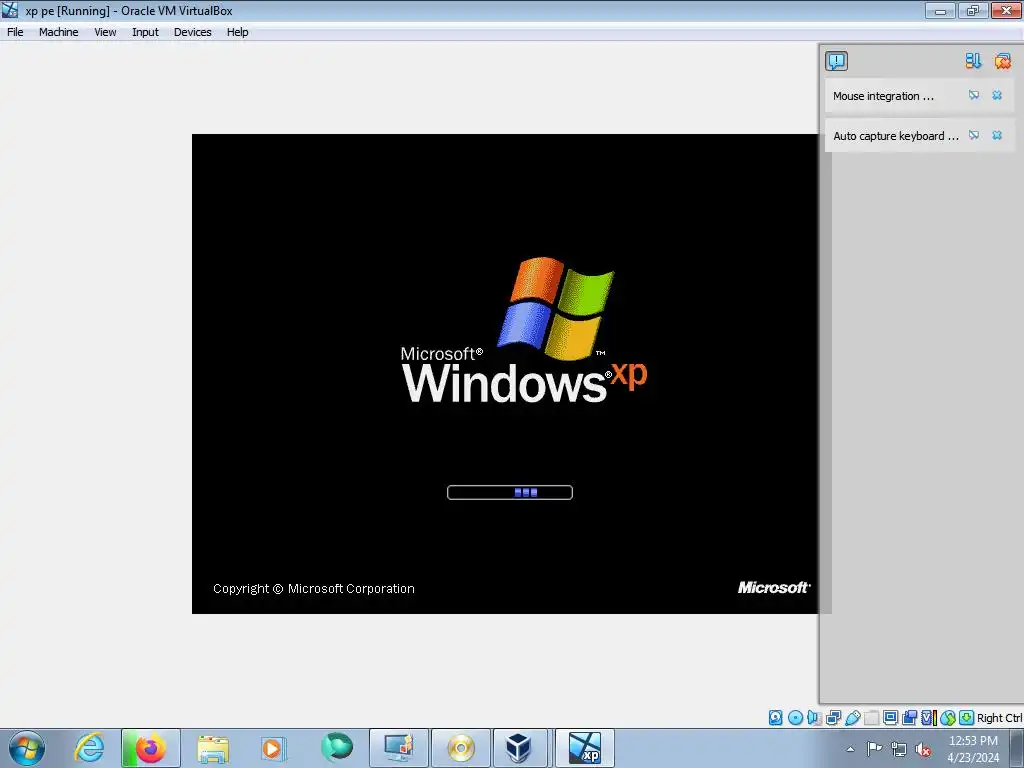Open the taskbar clock showing 12:53 PM
Viewport: 1024px width, 768px height.
point(973,749)
